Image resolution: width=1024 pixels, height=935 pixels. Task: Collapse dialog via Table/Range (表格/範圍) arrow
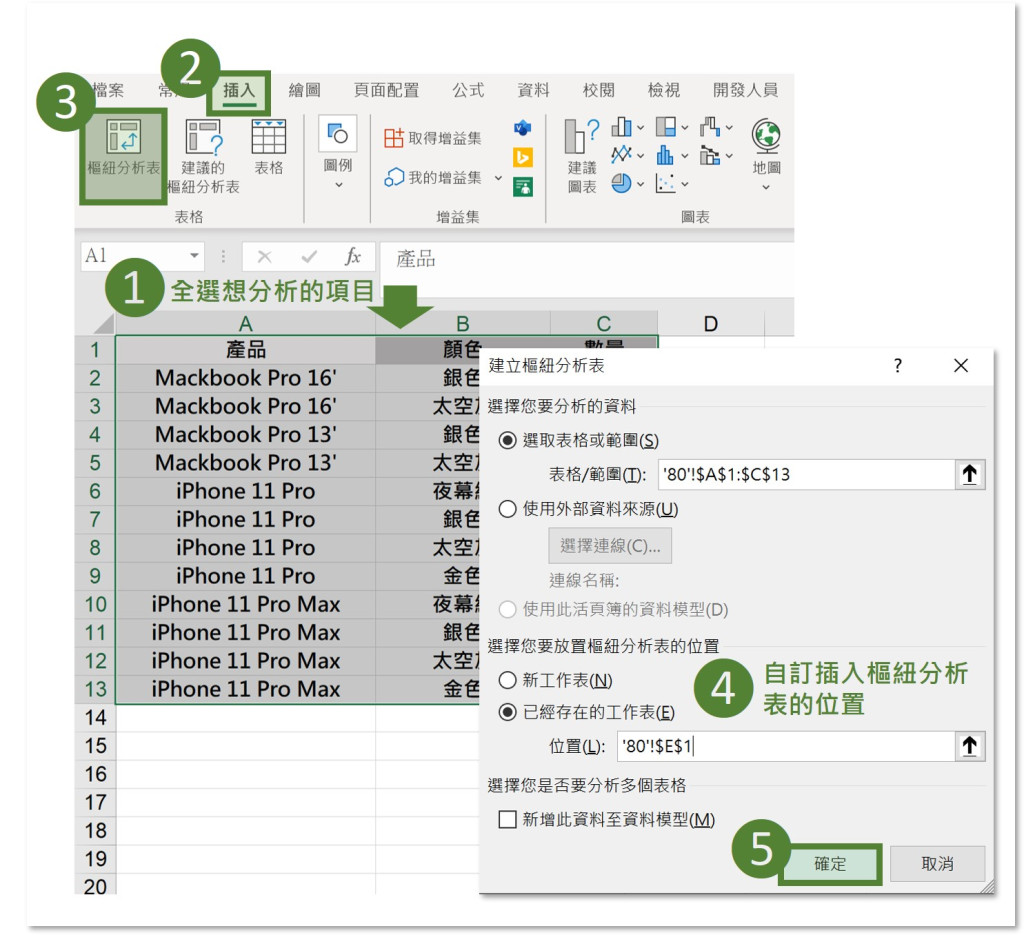coord(970,474)
